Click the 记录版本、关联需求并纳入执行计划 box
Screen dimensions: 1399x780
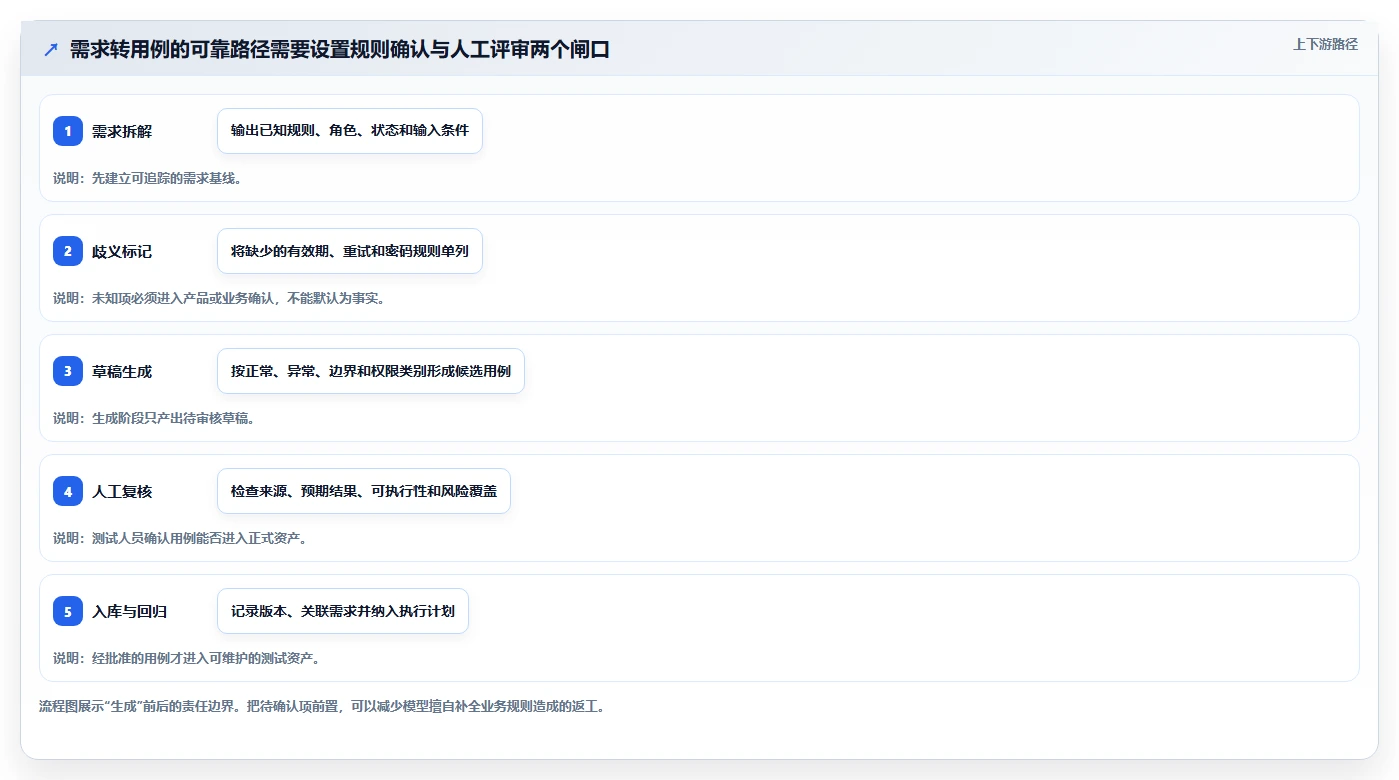point(343,611)
